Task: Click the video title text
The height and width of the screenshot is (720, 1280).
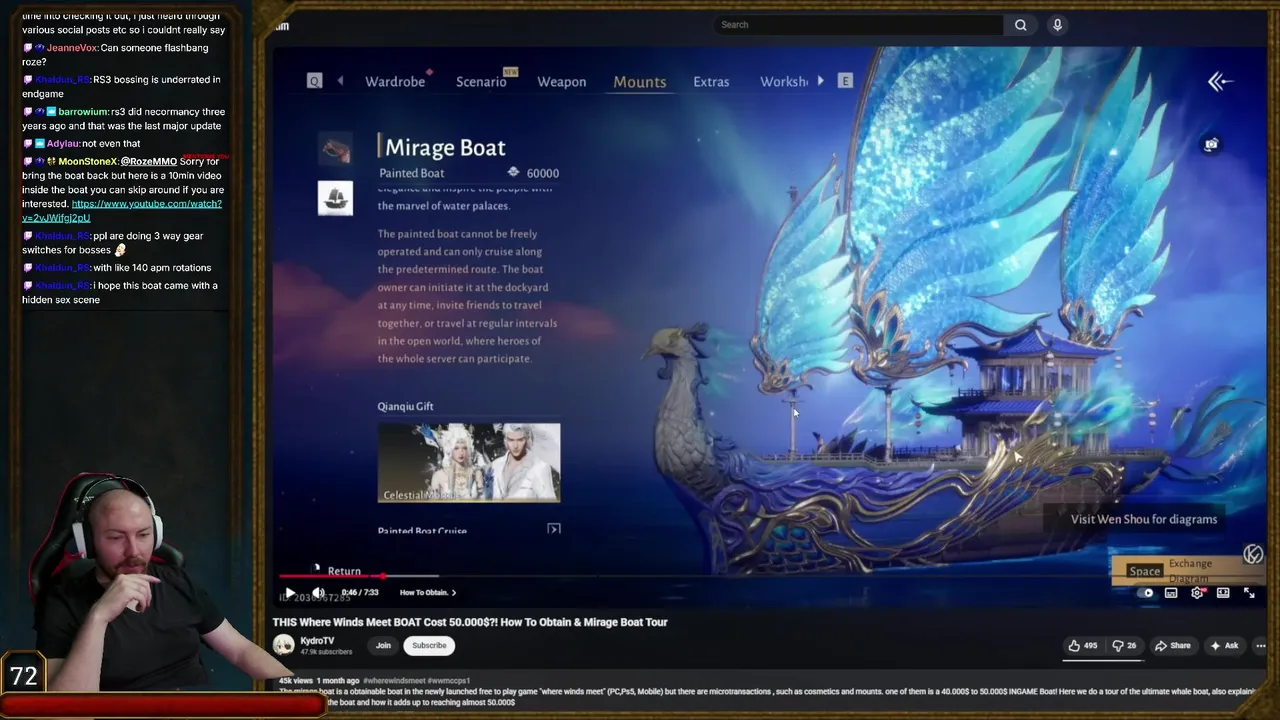Action: tap(470, 622)
